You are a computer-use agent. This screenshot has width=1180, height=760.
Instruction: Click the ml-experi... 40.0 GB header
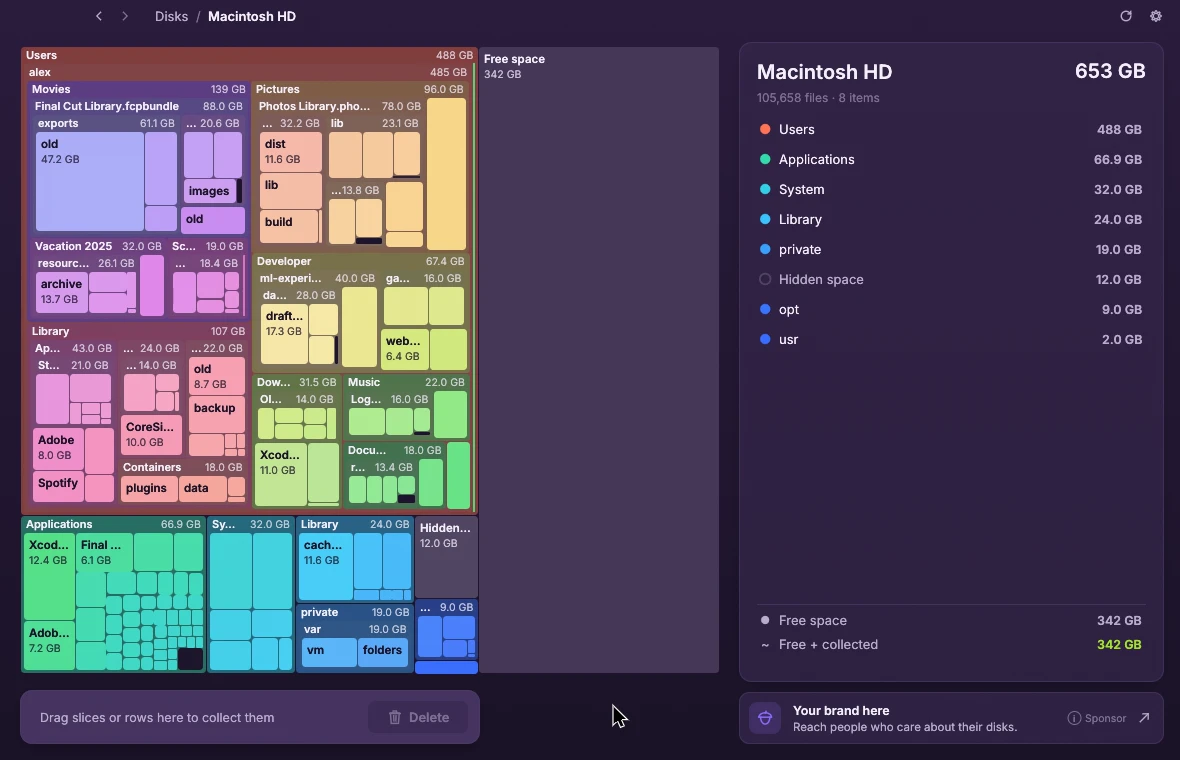(317, 278)
